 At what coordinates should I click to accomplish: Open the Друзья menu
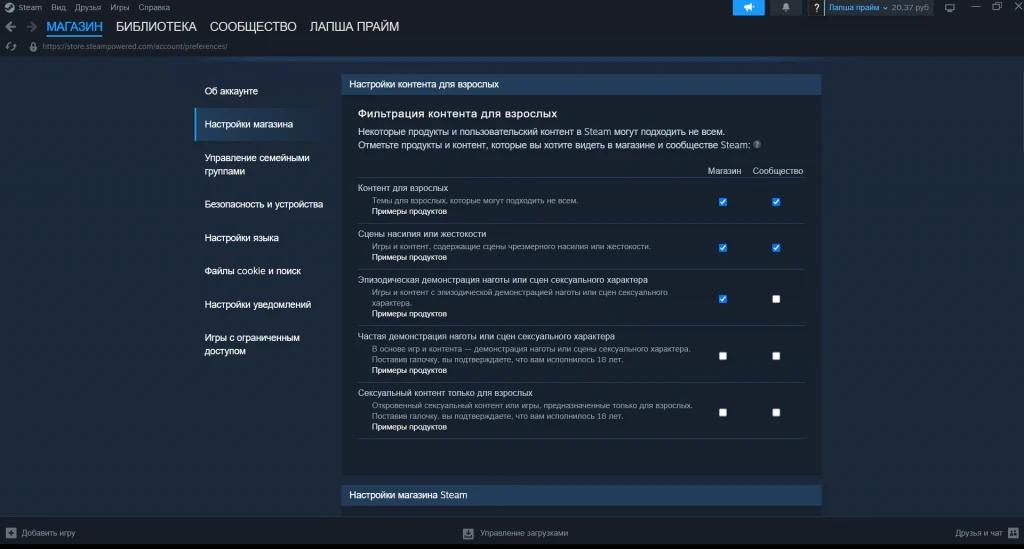(88, 7)
